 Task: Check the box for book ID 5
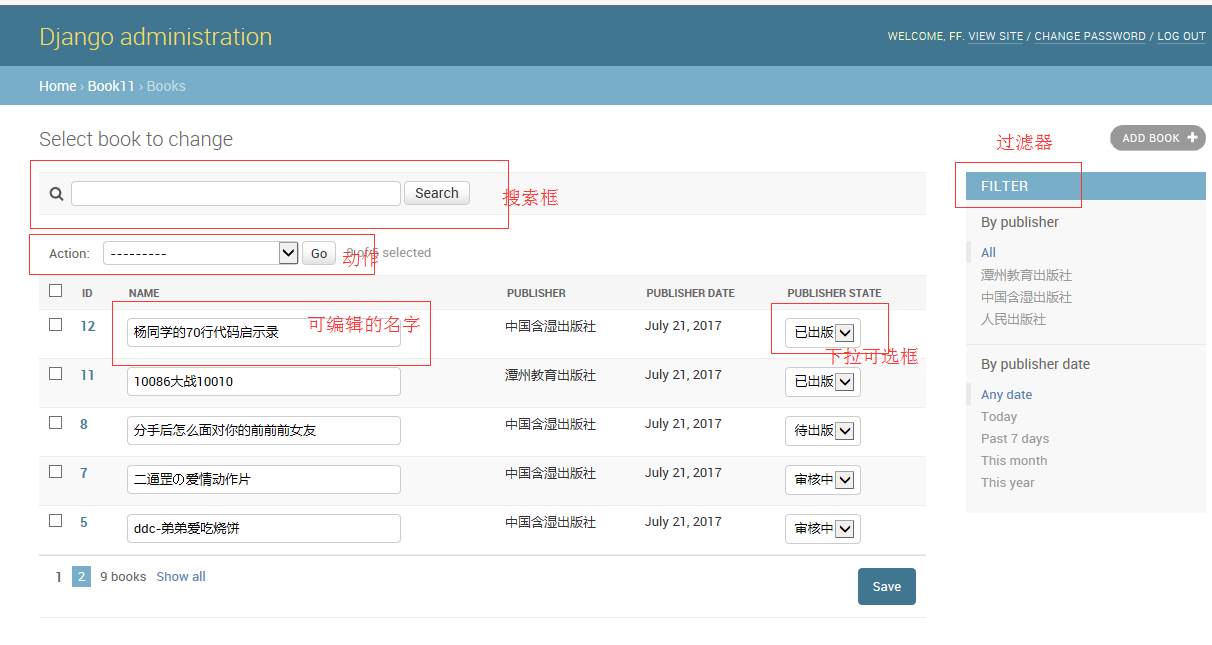(x=56, y=521)
